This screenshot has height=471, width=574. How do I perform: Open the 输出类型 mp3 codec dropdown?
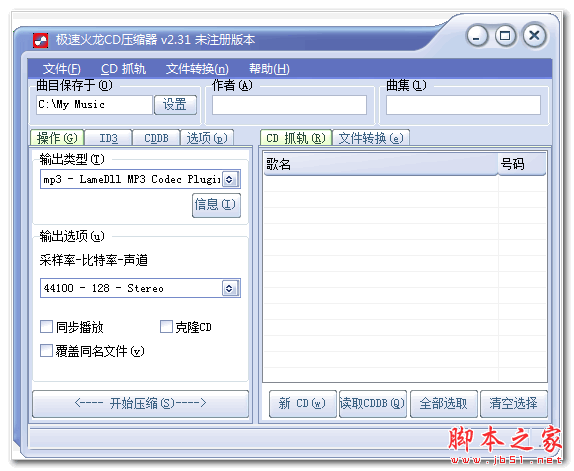(140, 179)
